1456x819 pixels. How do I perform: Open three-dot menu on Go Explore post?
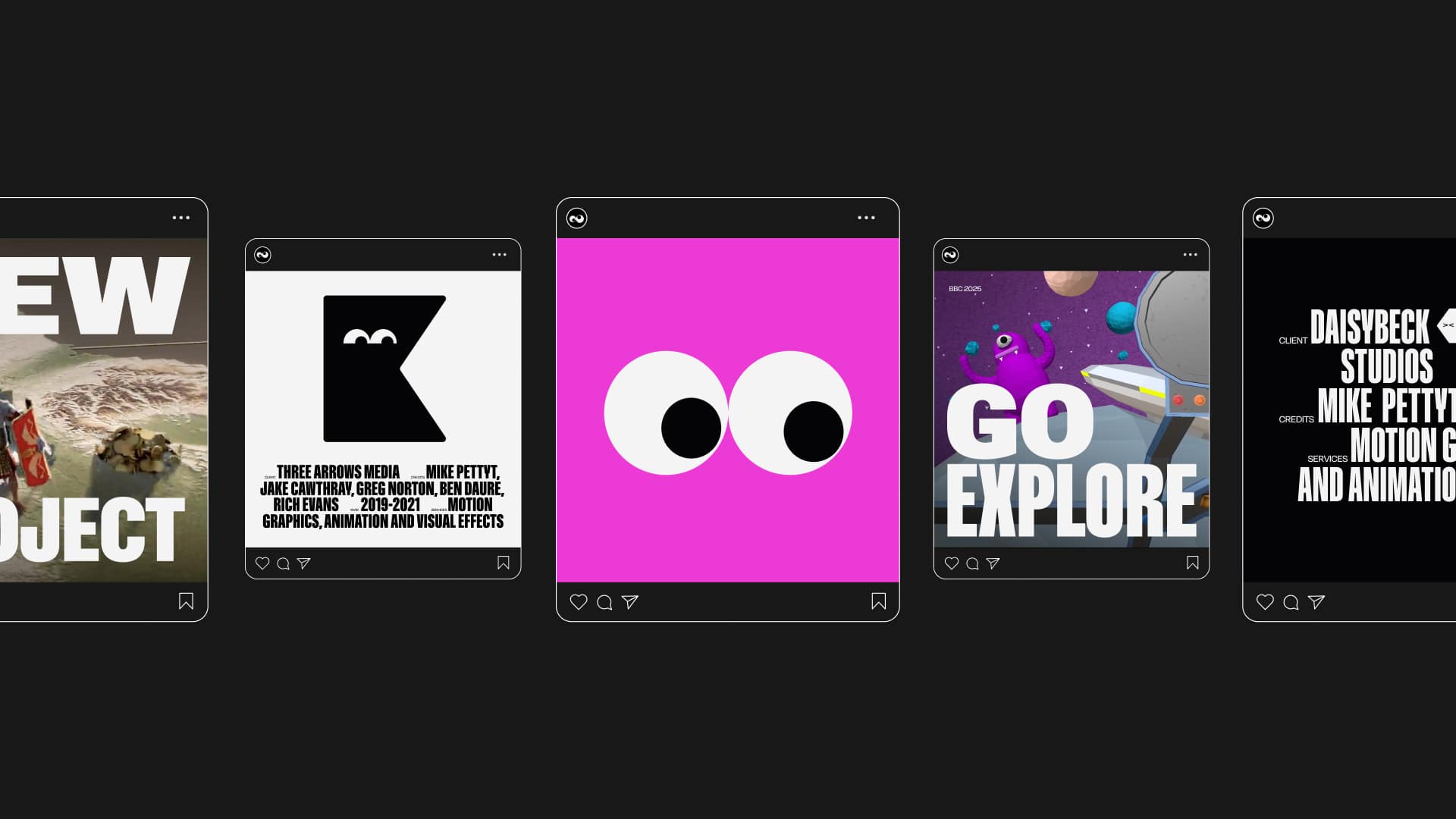pyautogui.click(x=1190, y=255)
